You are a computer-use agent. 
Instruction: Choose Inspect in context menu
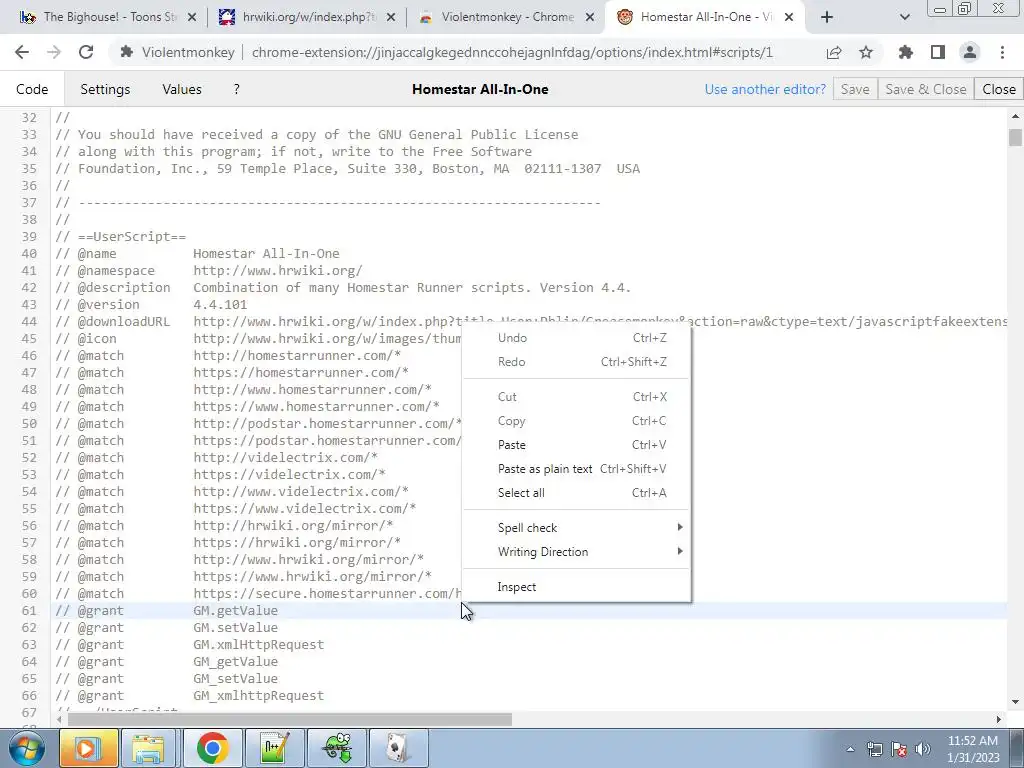[x=576, y=587]
